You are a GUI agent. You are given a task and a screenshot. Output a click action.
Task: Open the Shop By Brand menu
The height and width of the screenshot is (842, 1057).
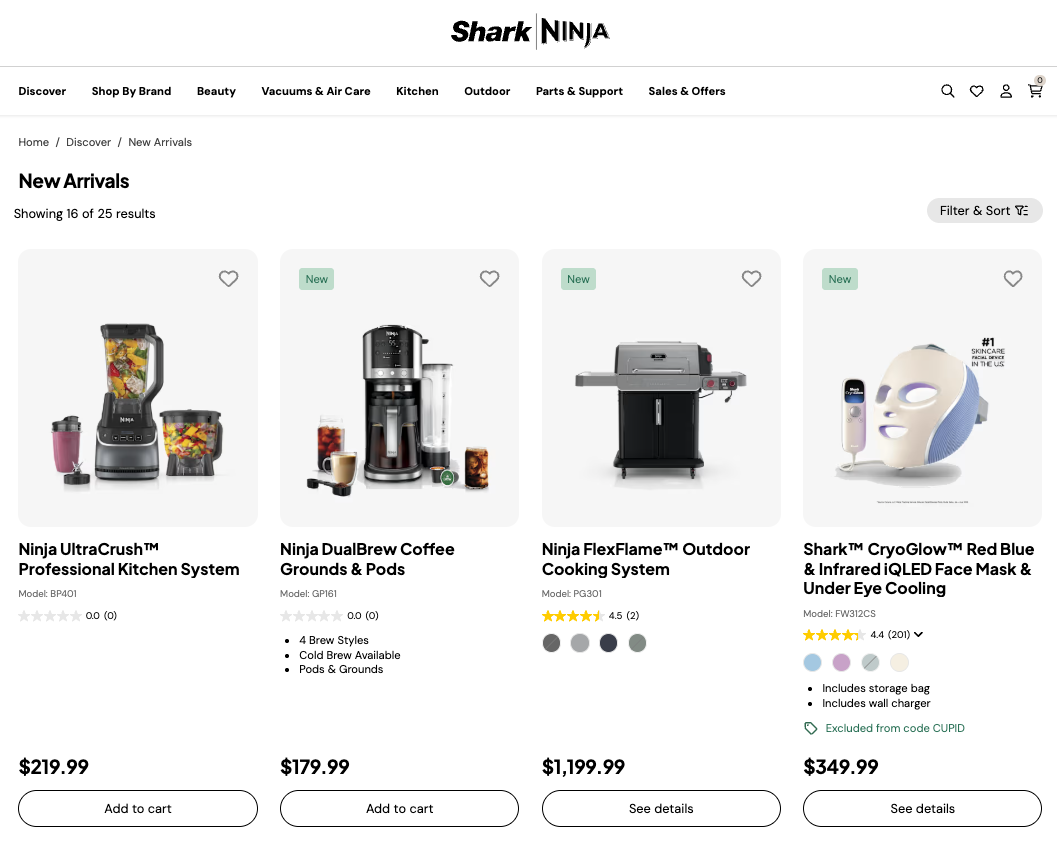131,91
